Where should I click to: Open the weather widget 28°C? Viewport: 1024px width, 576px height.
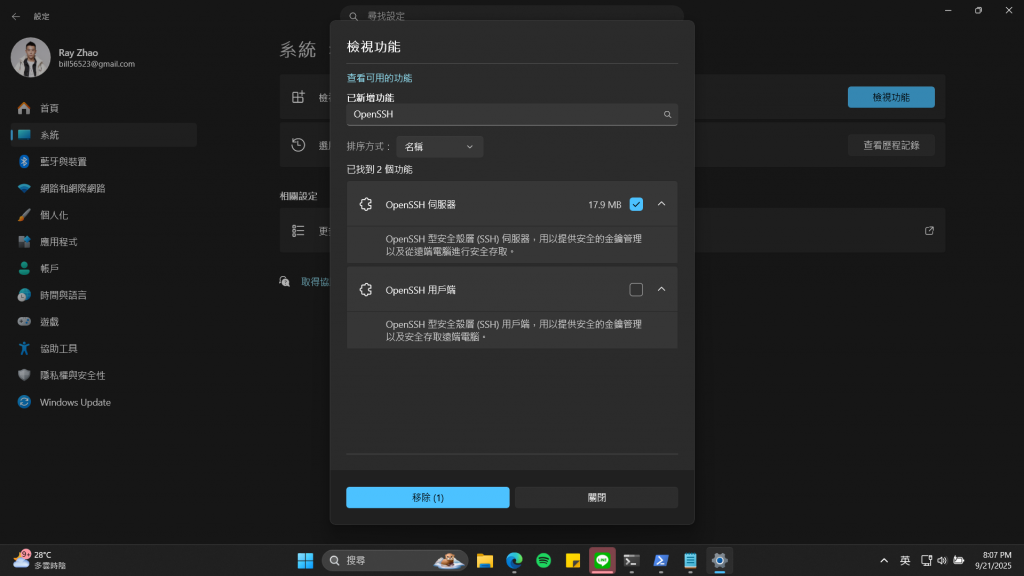tap(39, 560)
